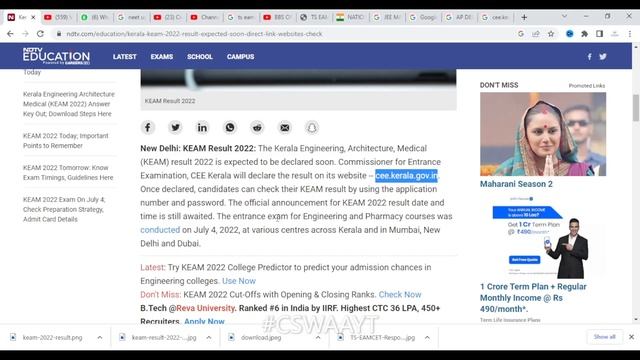
Task: Click the highlighted cee.kerala.gov.in link
Action: (x=406, y=176)
